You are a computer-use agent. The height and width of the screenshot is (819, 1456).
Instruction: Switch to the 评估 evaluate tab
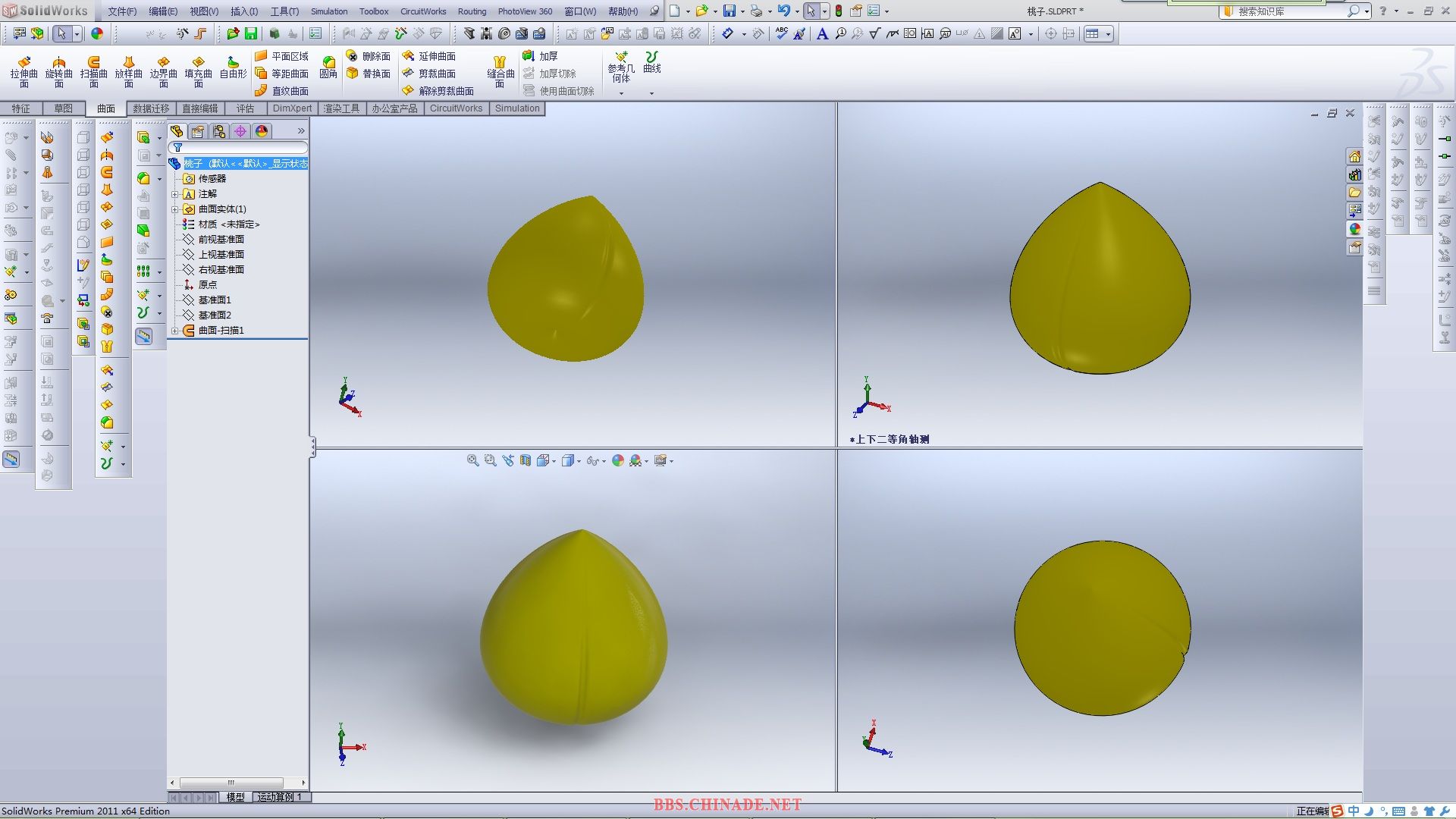point(245,108)
